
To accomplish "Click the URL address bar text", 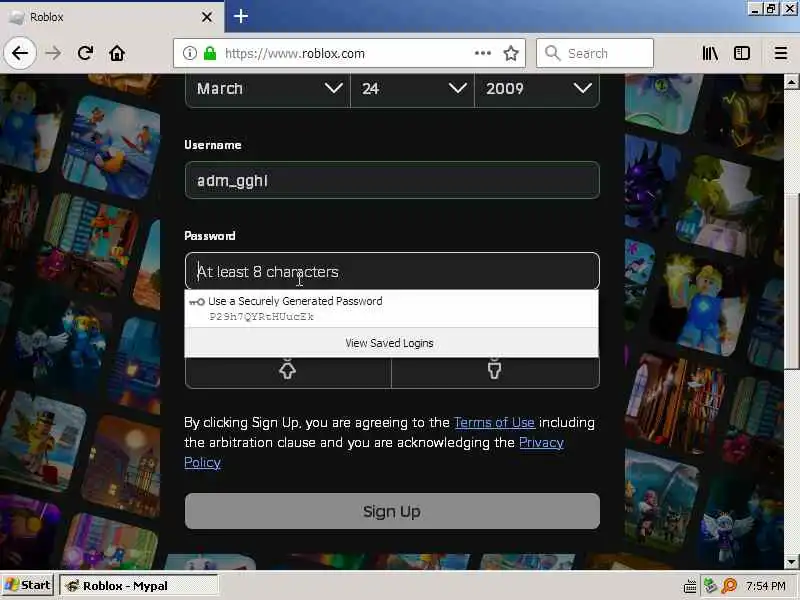I will 294,53.
